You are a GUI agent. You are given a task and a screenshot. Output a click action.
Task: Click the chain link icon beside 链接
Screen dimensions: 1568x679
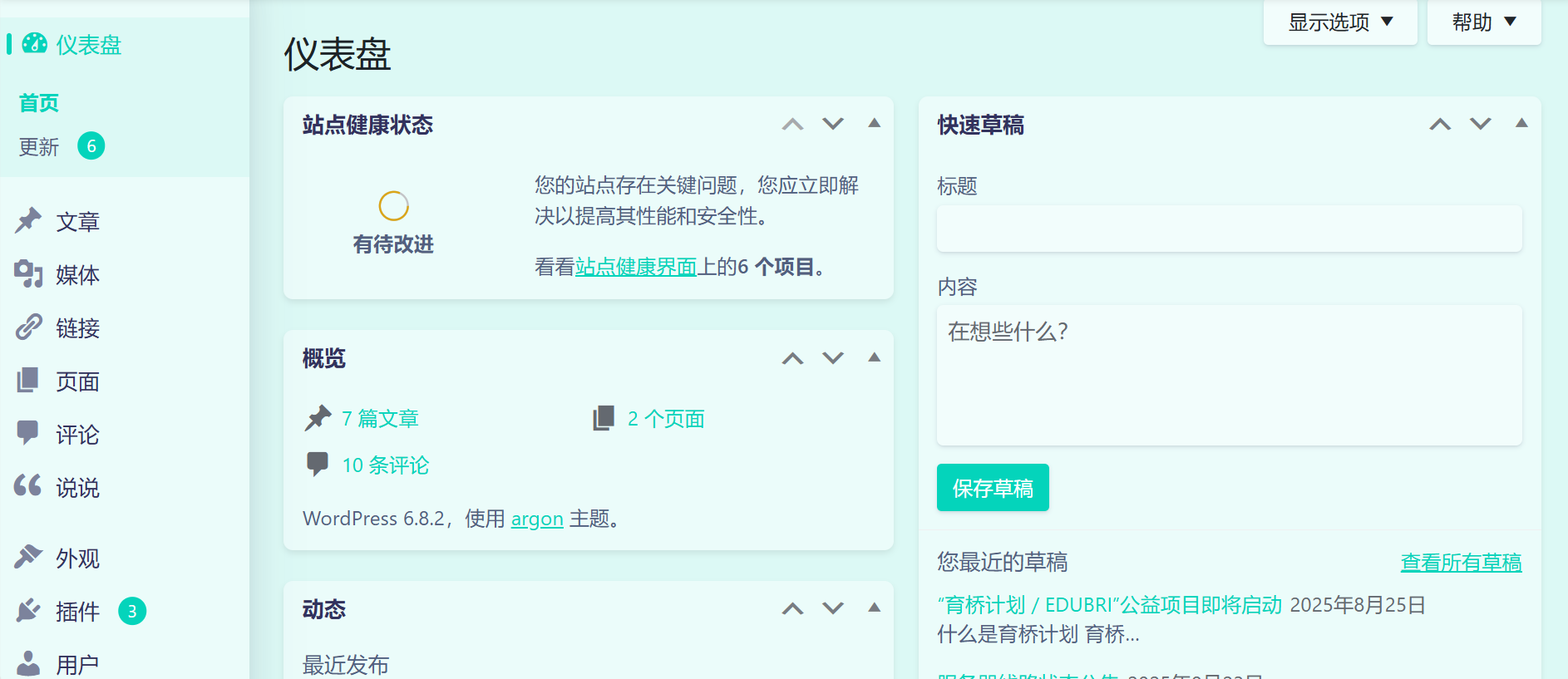[x=28, y=327]
